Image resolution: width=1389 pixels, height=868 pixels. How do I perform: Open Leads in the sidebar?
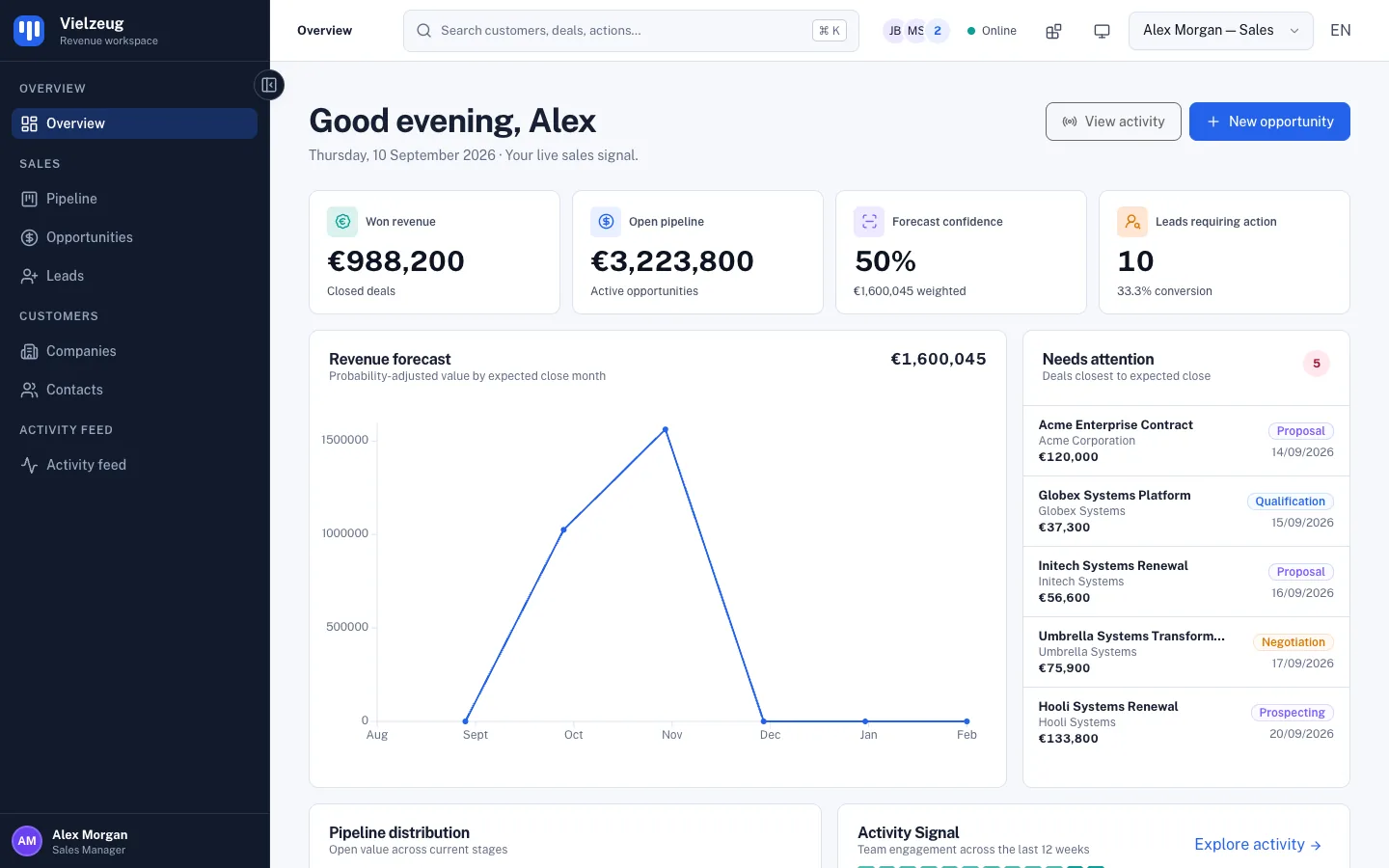point(134,276)
